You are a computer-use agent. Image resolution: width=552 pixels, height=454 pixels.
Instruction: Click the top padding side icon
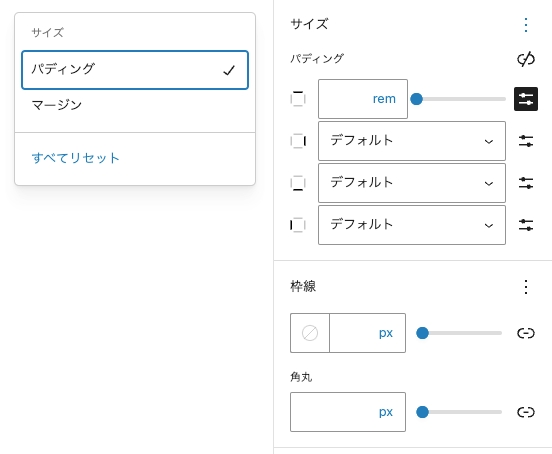pos(298,99)
